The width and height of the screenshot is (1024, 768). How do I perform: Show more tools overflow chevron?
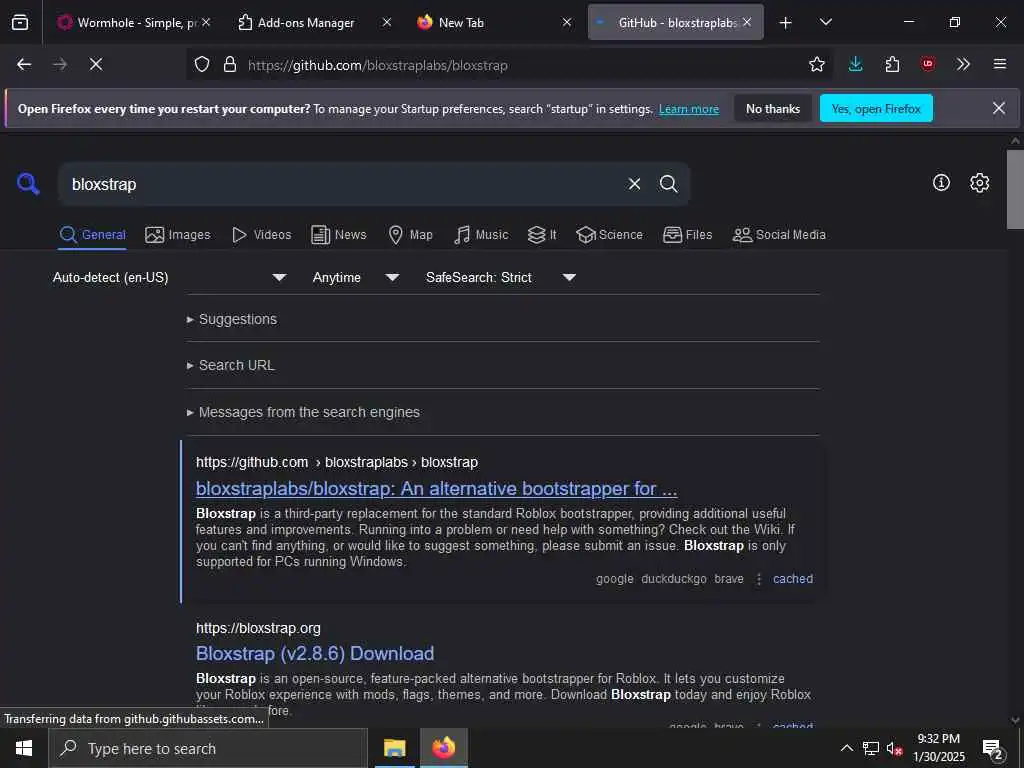click(963, 64)
